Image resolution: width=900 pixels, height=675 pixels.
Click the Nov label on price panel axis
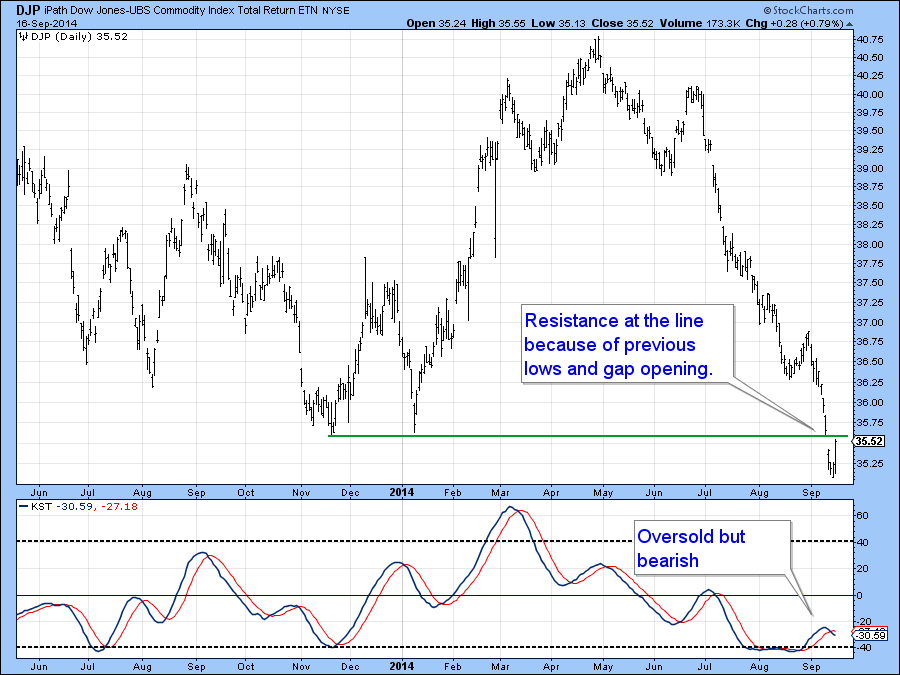point(301,492)
